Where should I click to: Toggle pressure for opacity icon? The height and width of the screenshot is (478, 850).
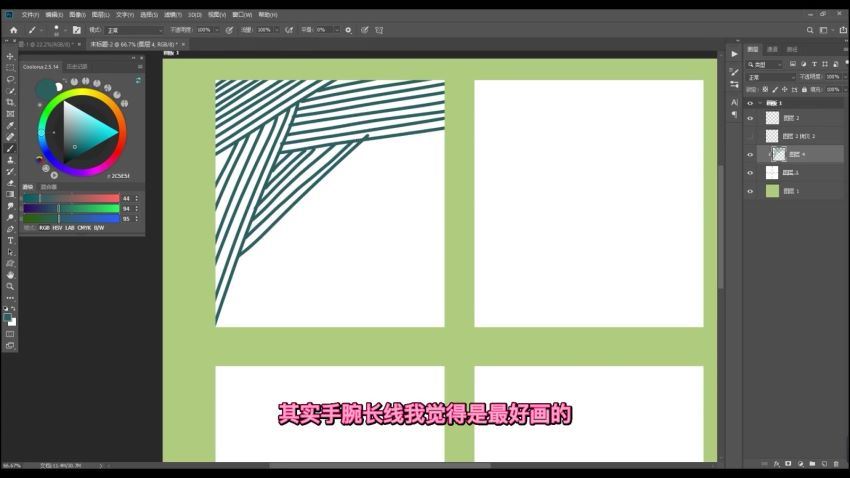tap(229, 30)
